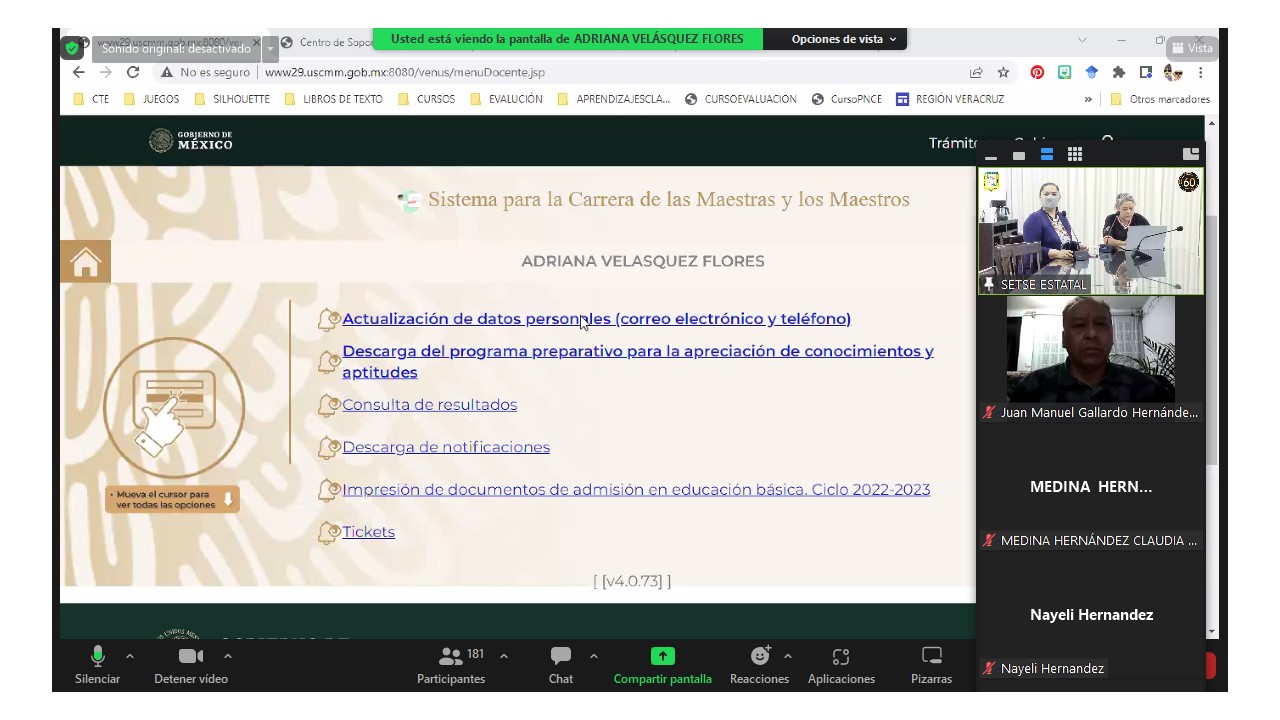Click the green encryption shield icon in Zoom

pos(72,48)
